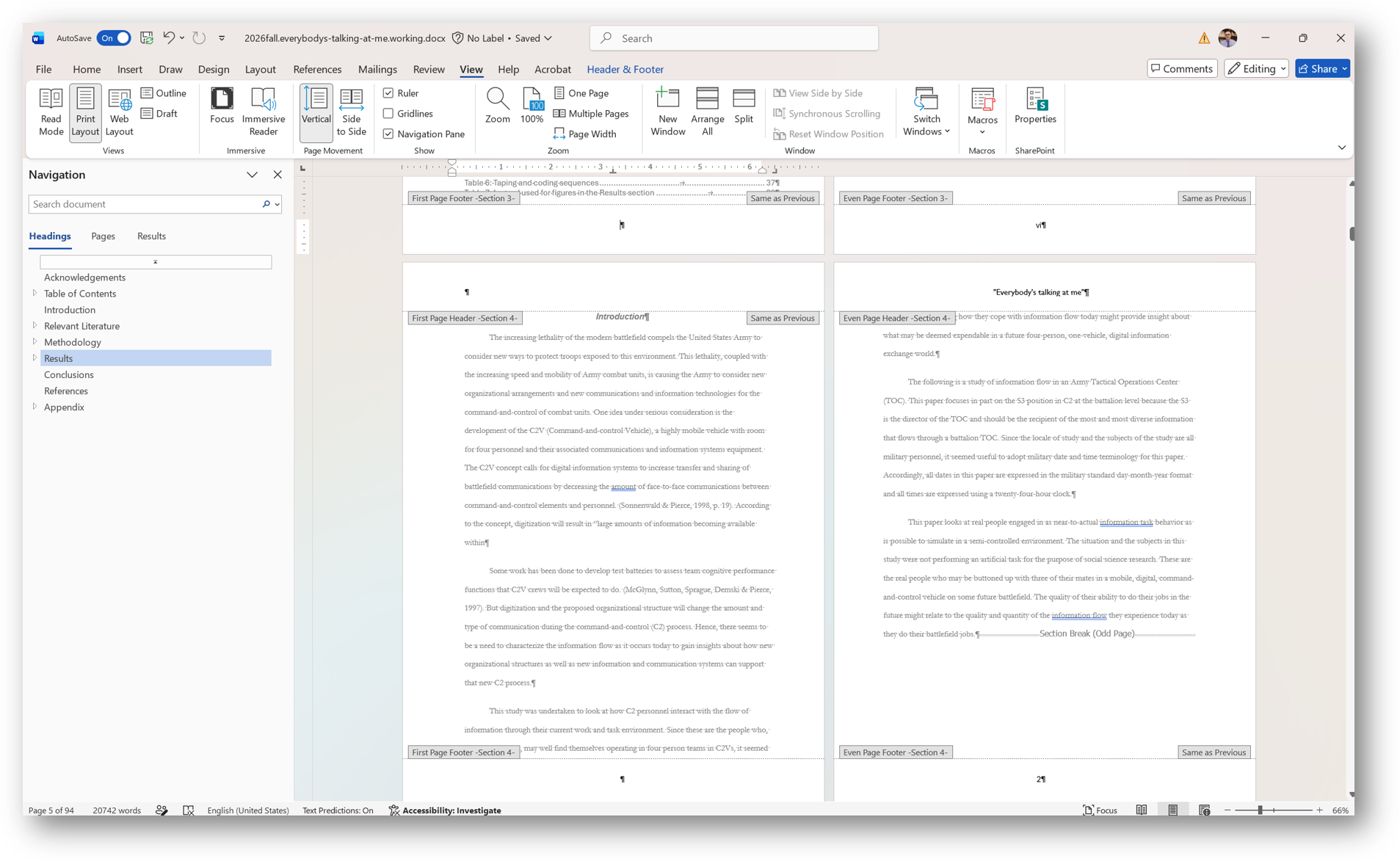
Task: Click the Redo icon
Action: [199, 38]
